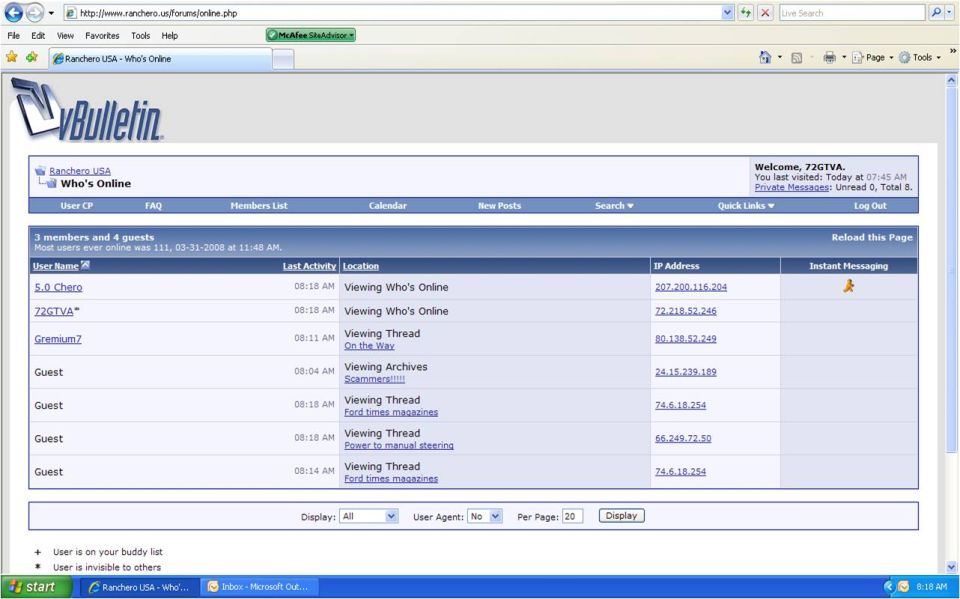960x599 pixels.
Task: Click the McAfee SiteAdvisor button
Action: coord(311,36)
